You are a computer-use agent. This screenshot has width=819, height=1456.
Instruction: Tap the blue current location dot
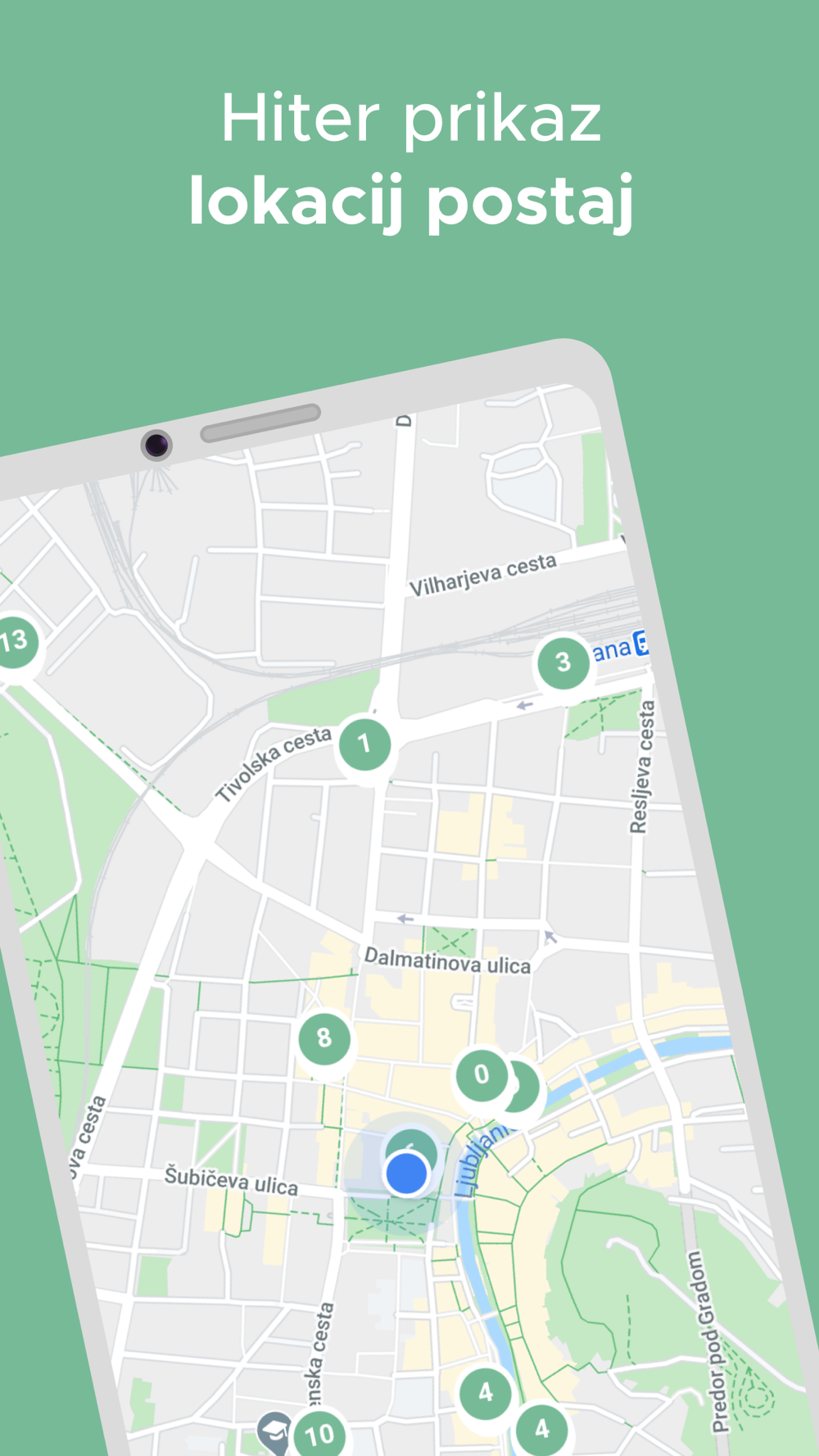pyautogui.click(x=407, y=1173)
